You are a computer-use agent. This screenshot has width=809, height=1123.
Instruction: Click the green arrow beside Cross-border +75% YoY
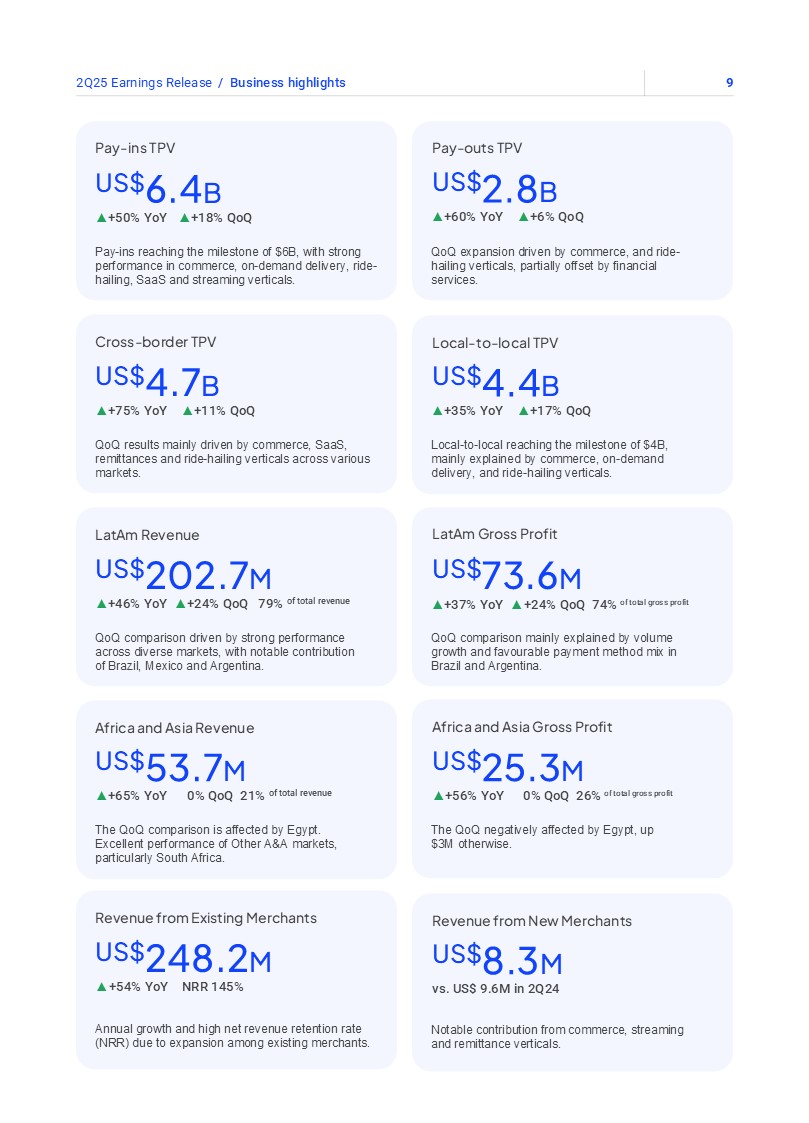[101, 410]
